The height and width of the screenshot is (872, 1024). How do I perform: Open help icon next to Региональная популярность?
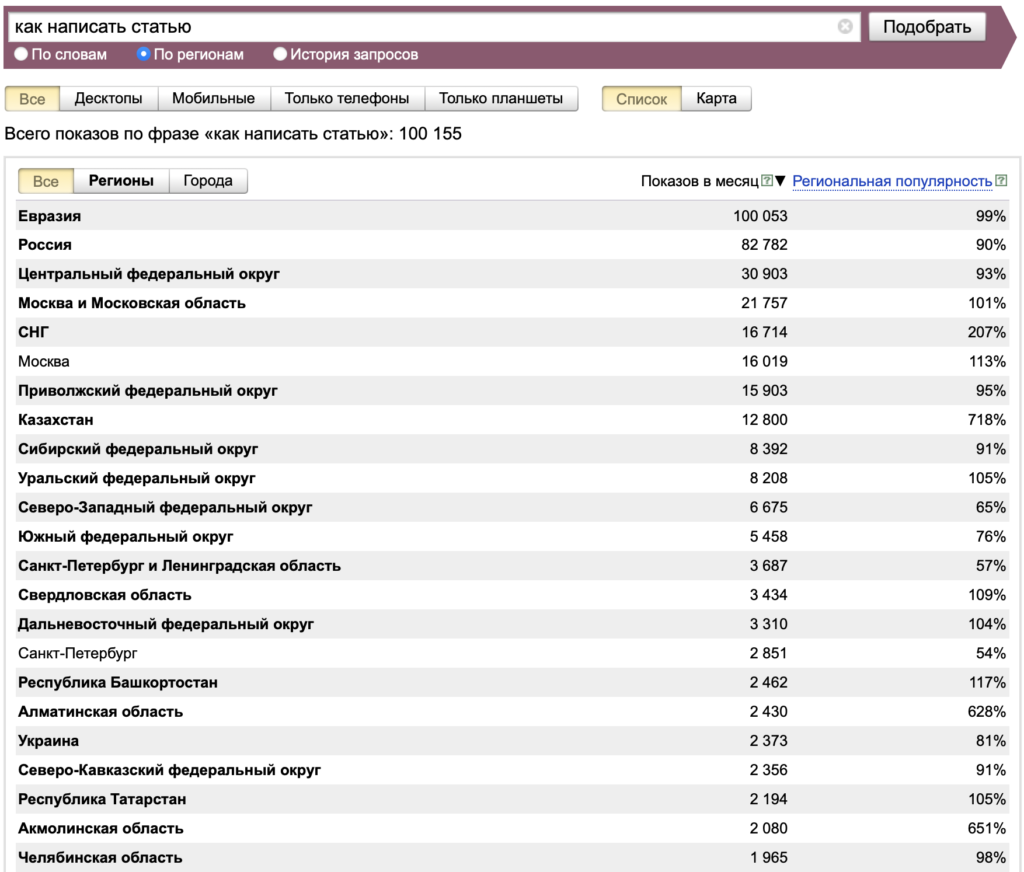click(1000, 180)
